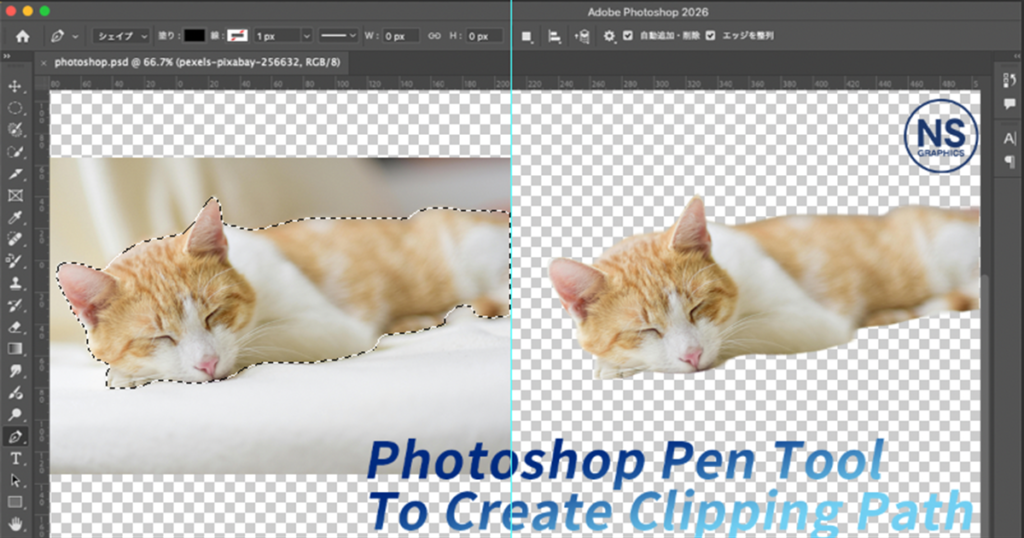Pick the Eyedropper tool

pyautogui.click(x=15, y=218)
